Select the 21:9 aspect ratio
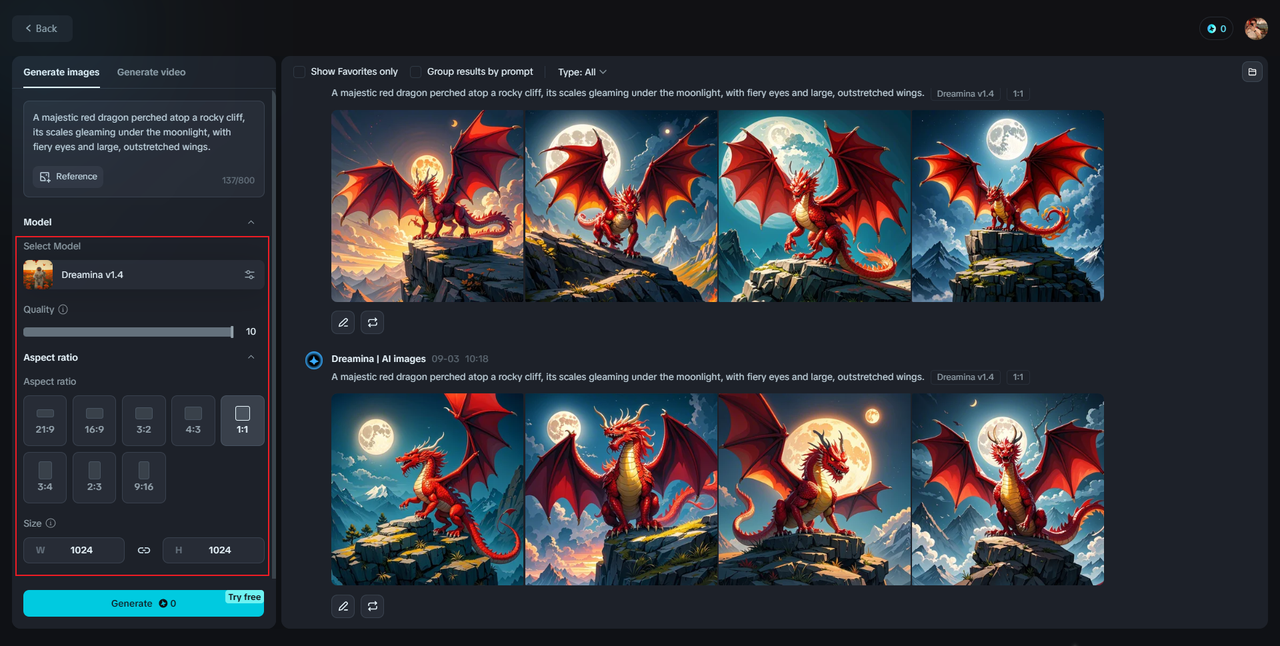This screenshot has width=1280, height=646. pyautogui.click(x=45, y=421)
